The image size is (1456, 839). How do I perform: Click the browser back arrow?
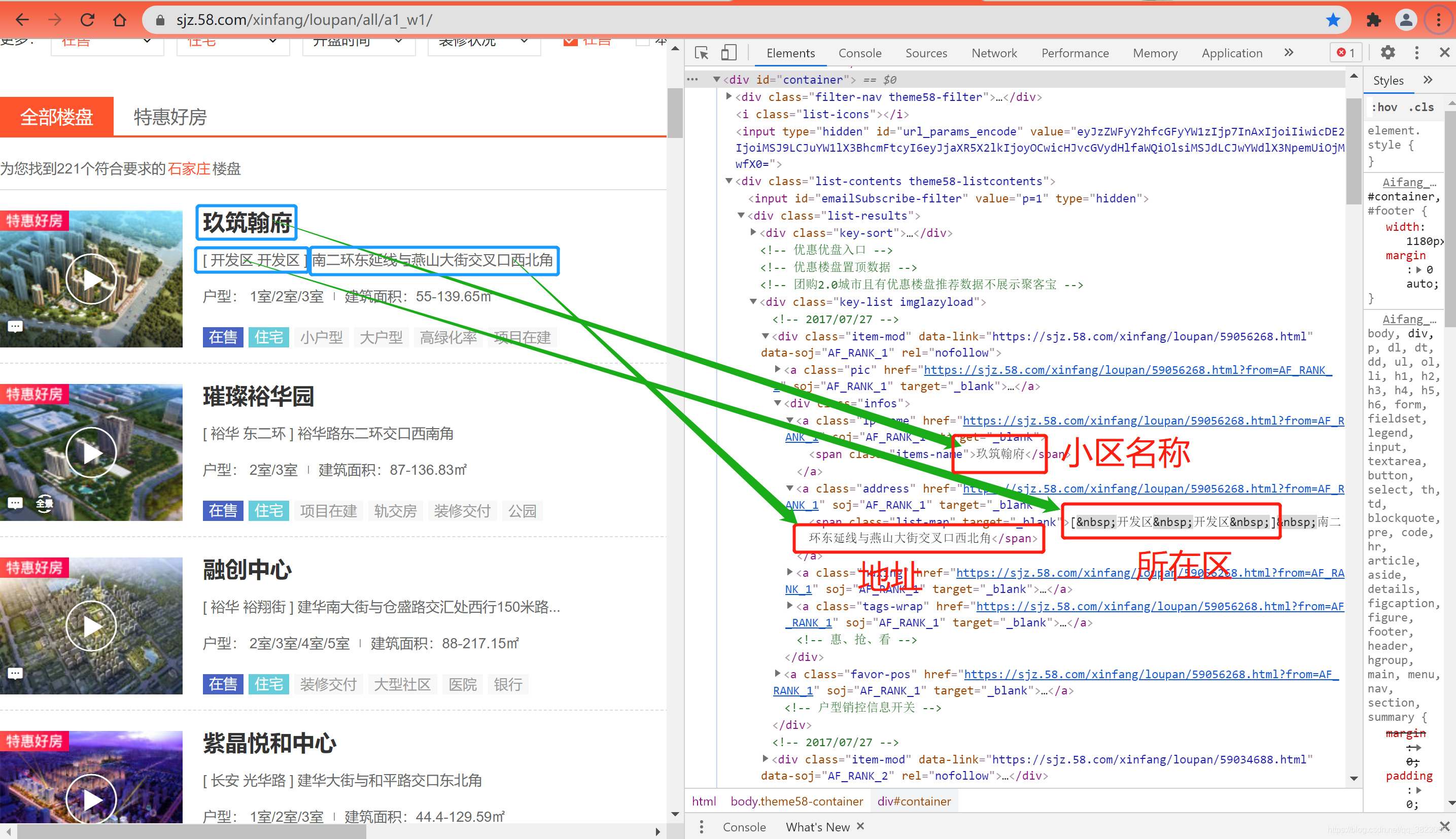22,20
